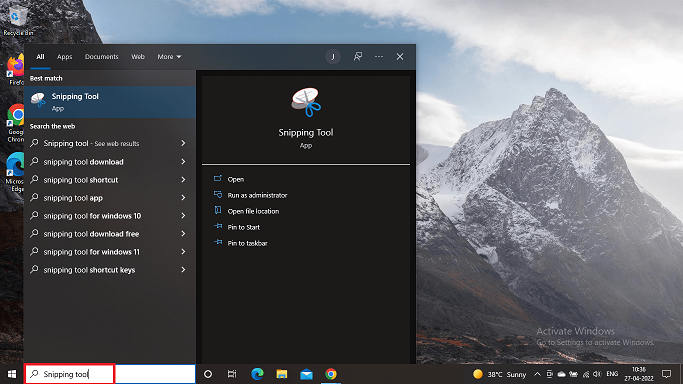
Task: Expand arrow for 'Snipping tool - See web results'
Action: [183, 143]
